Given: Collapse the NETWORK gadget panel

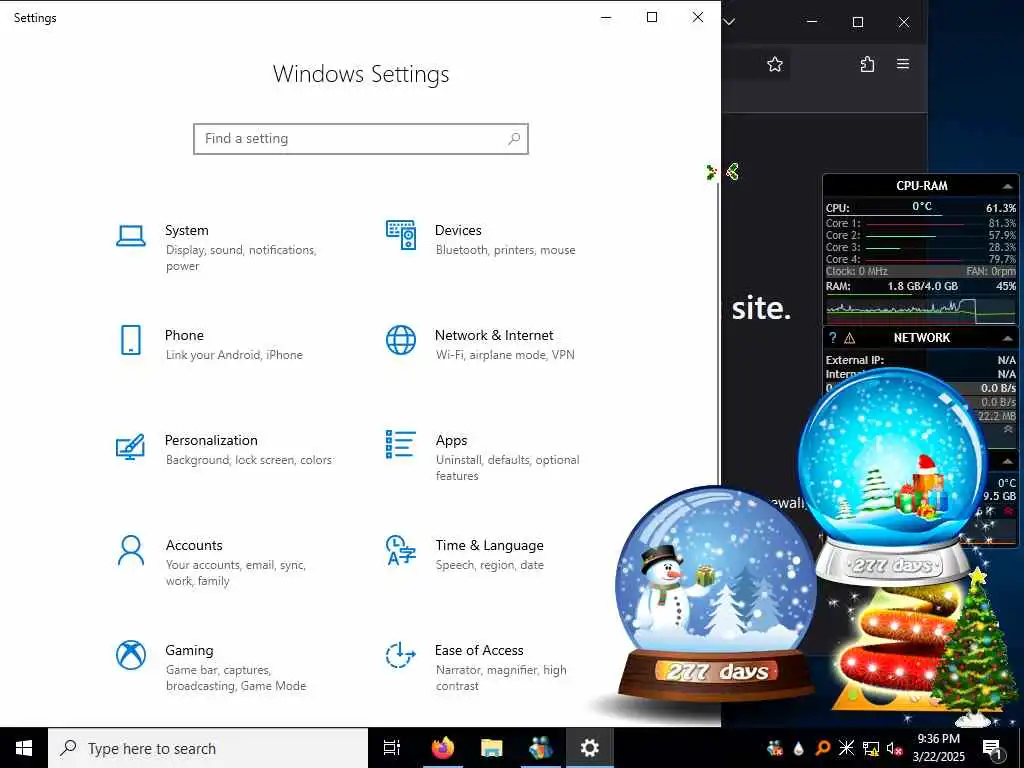Looking at the screenshot, I should click(x=1008, y=338).
